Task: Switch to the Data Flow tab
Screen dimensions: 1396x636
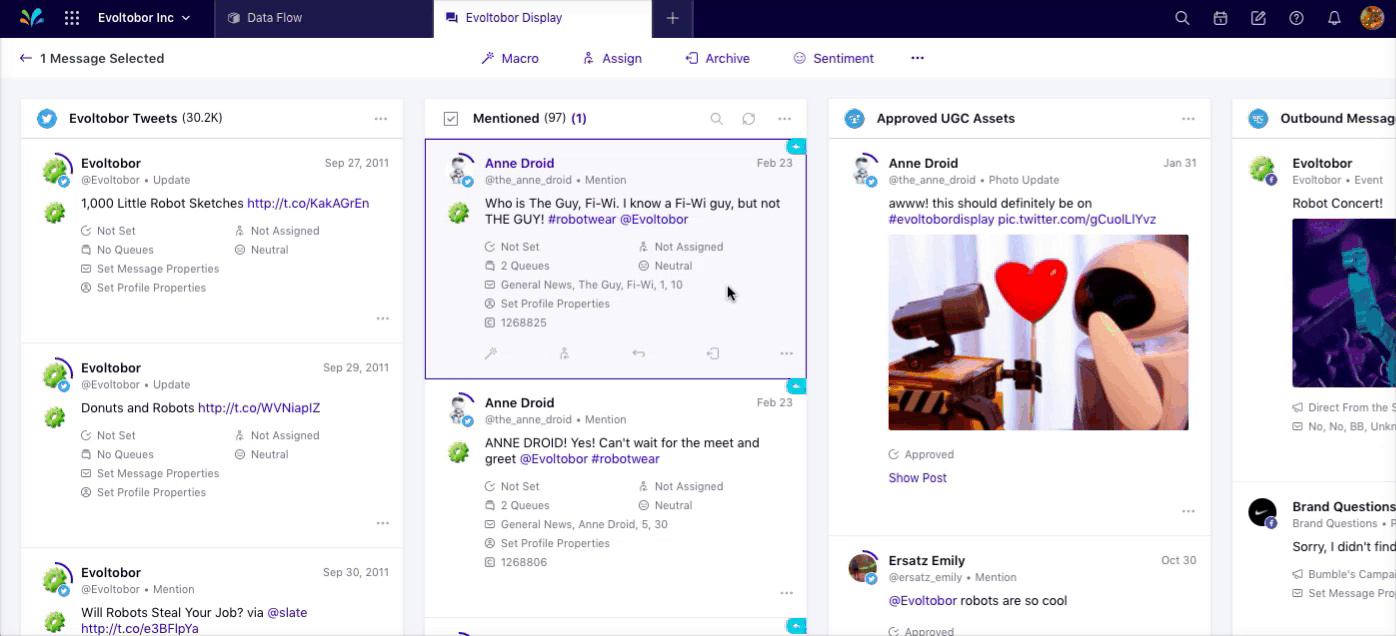Action: tap(324, 18)
